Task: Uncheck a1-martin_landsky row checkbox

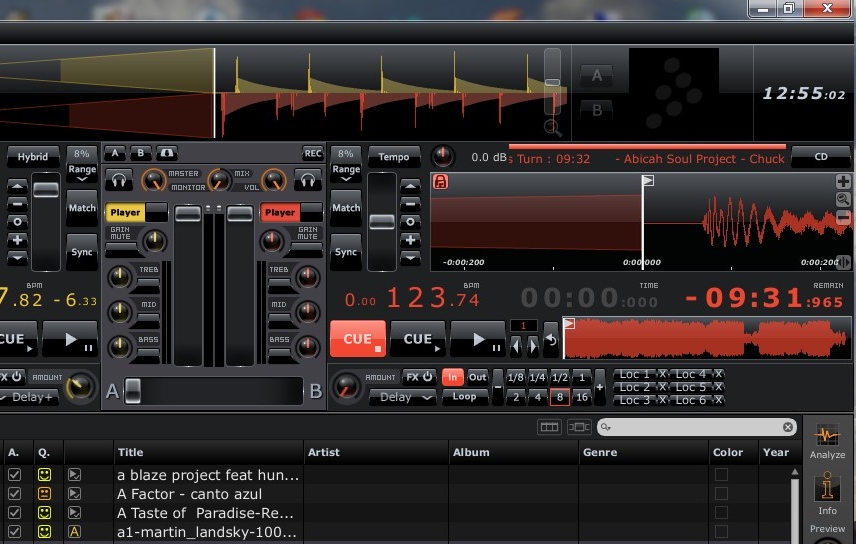Action: pyautogui.click(x=14, y=531)
